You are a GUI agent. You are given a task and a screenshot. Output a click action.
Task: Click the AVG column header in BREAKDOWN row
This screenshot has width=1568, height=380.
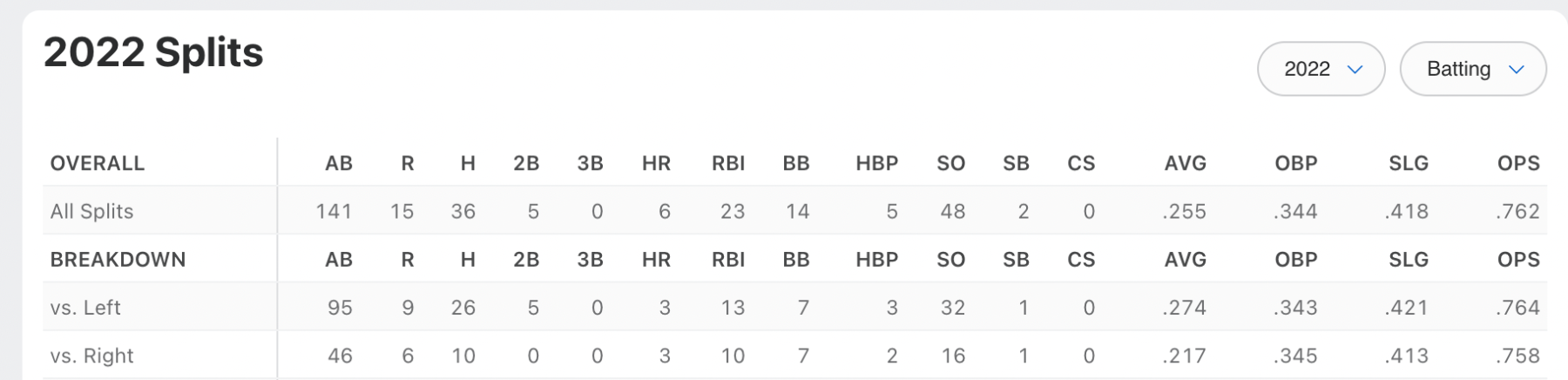click(1185, 260)
